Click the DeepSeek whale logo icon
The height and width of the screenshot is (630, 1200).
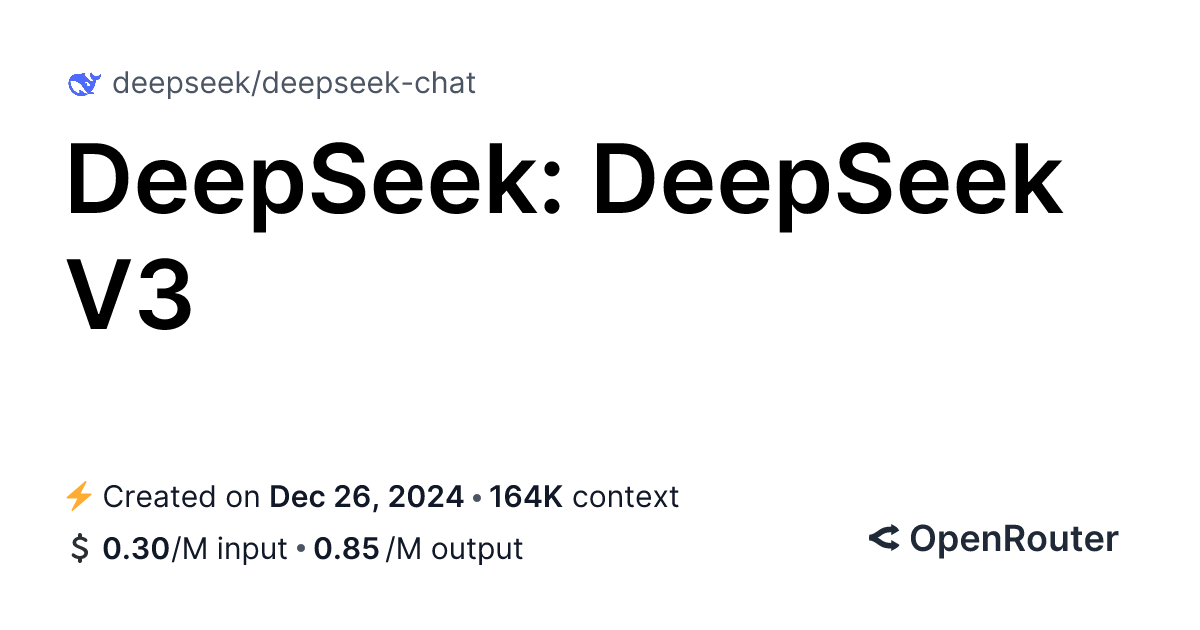(x=83, y=84)
